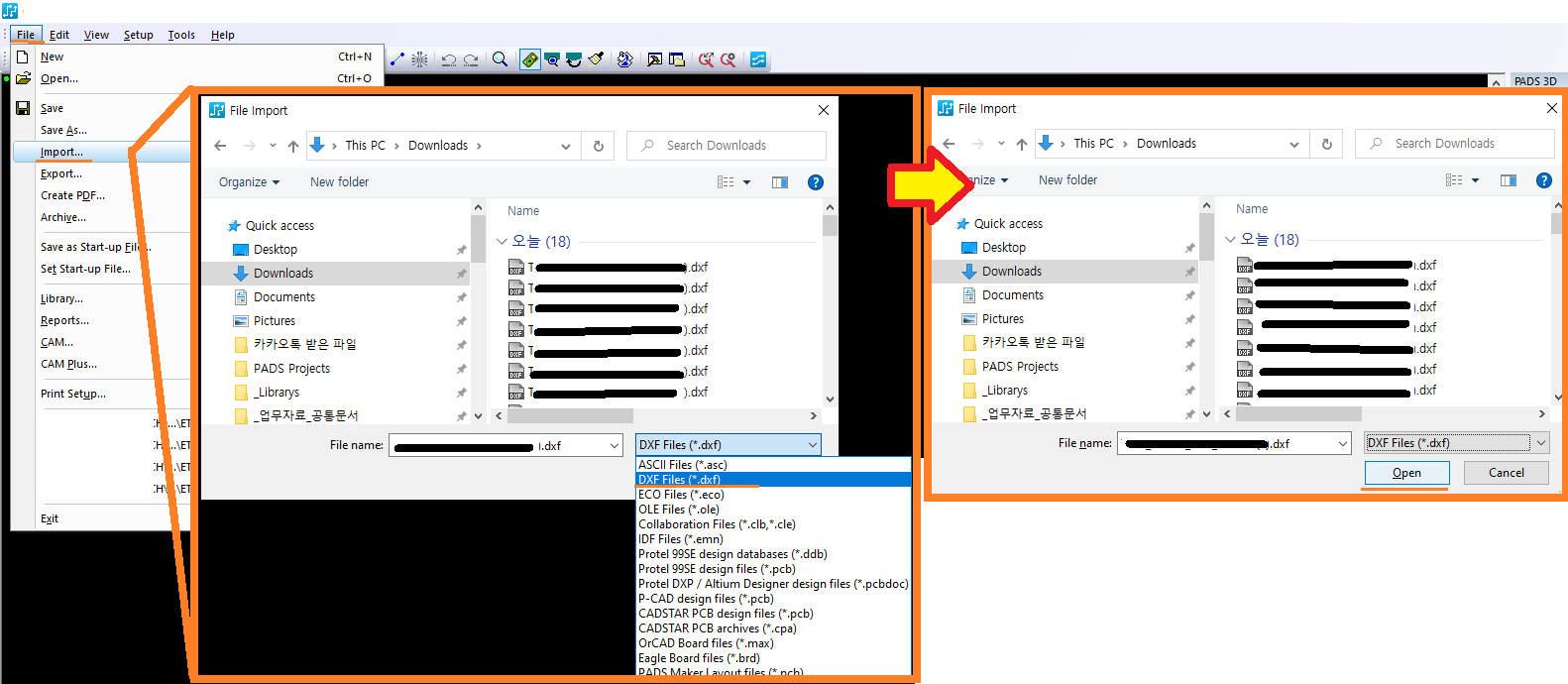Click the Undo toolbar icon
Screen dimensions: 1568x684
coord(449,59)
